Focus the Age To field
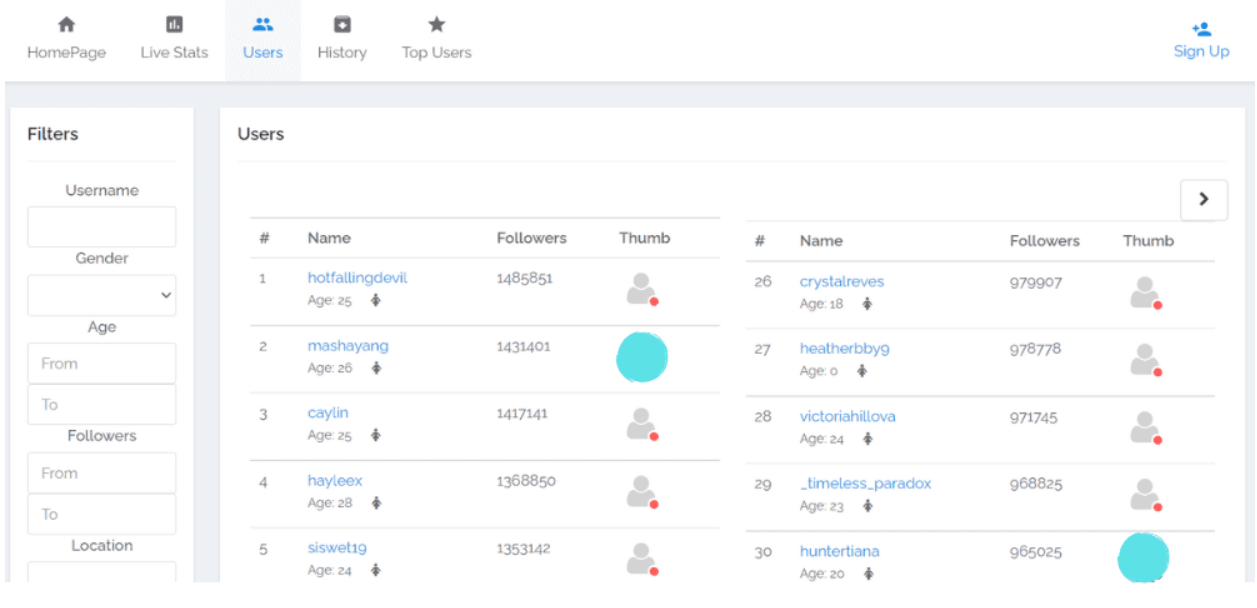The height and width of the screenshot is (608, 1257). tap(102, 405)
